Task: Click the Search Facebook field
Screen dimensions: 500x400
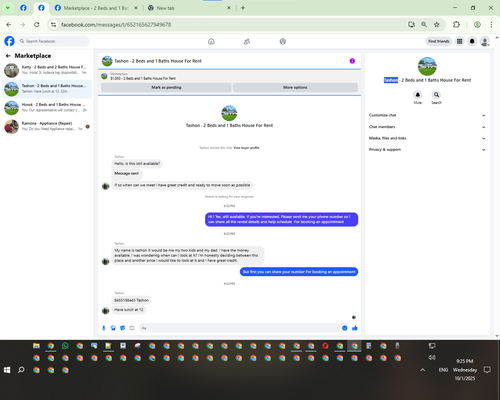Action: (x=53, y=41)
